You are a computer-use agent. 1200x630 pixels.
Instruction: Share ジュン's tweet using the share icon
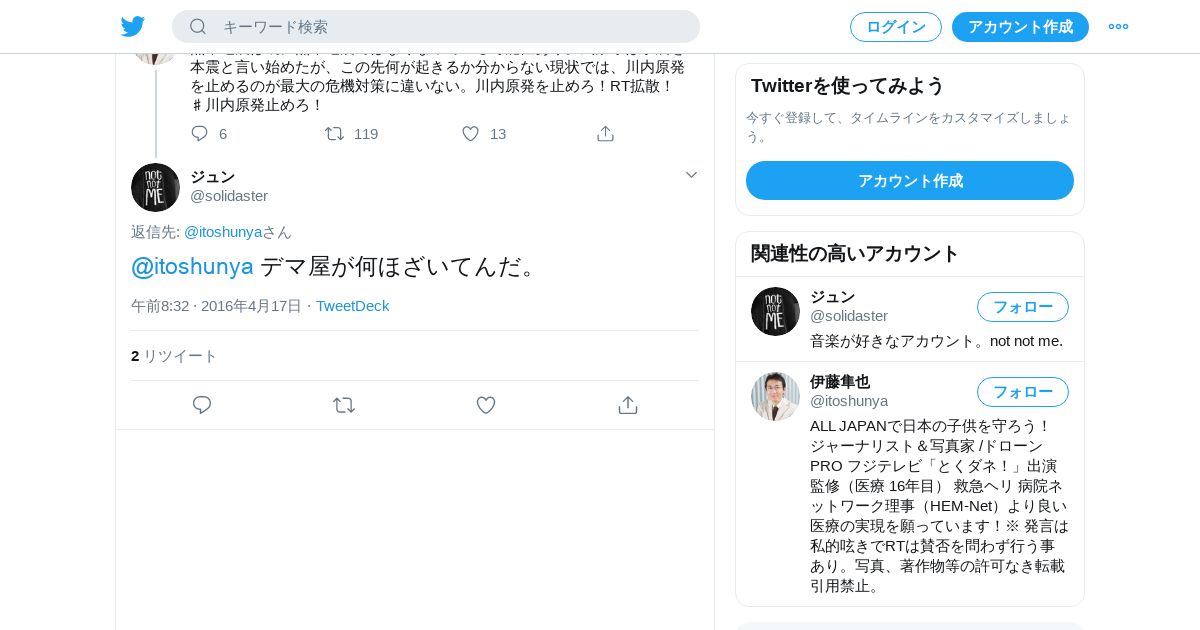628,405
